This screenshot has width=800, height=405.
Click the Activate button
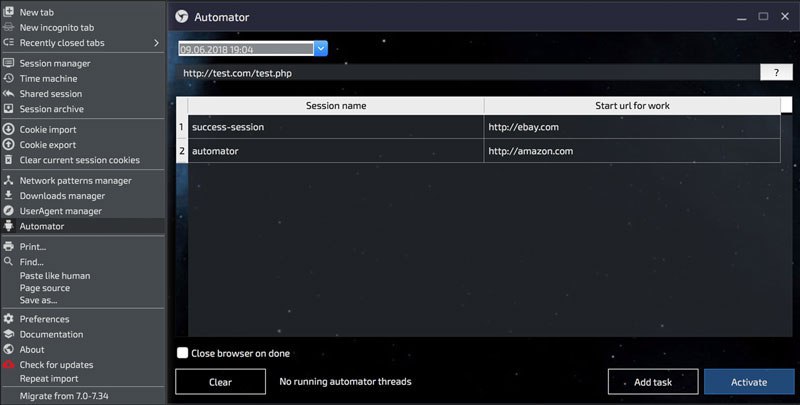749,382
